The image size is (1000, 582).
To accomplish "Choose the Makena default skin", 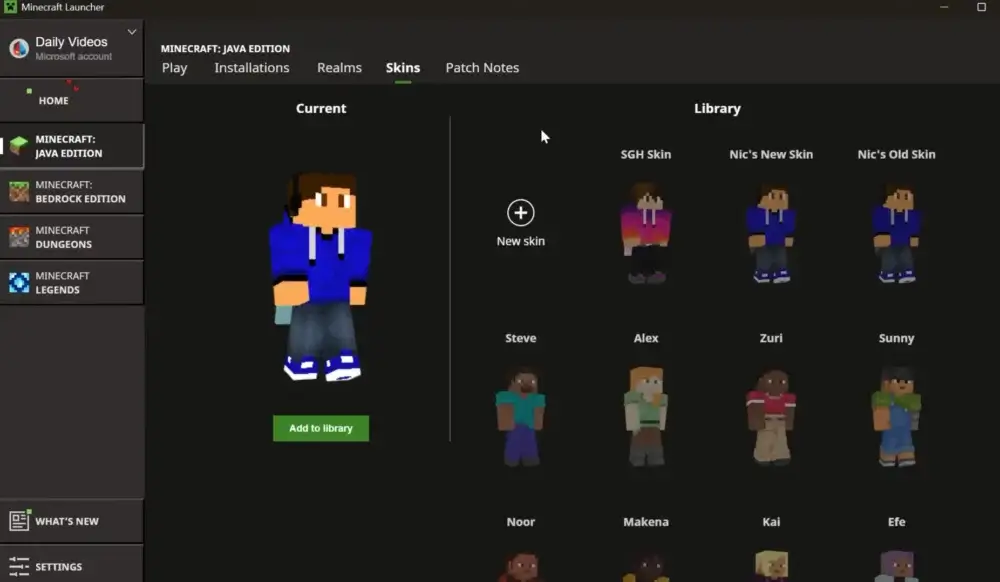I will click(x=646, y=566).
